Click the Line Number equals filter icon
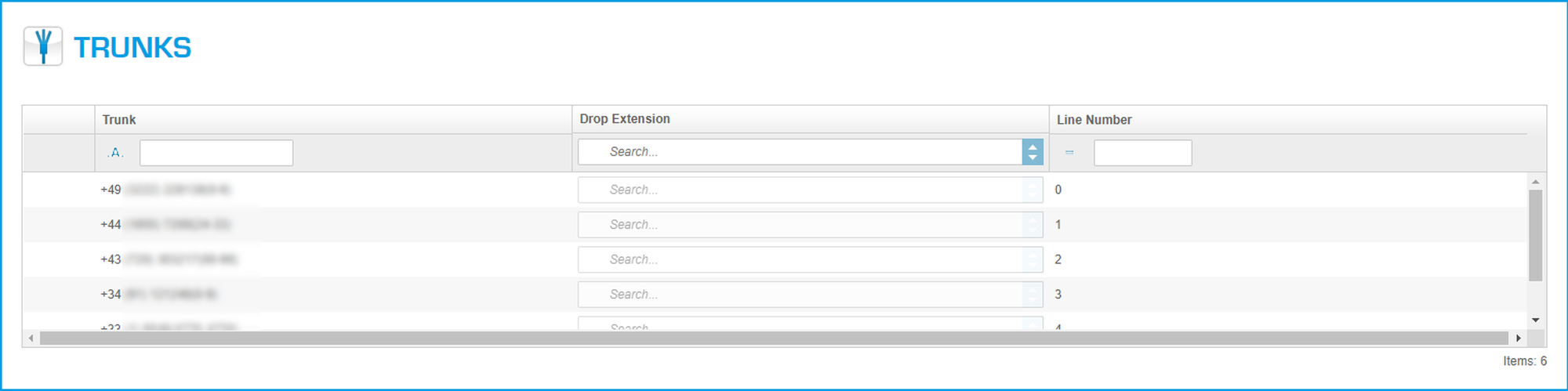 pos(1069,153)
